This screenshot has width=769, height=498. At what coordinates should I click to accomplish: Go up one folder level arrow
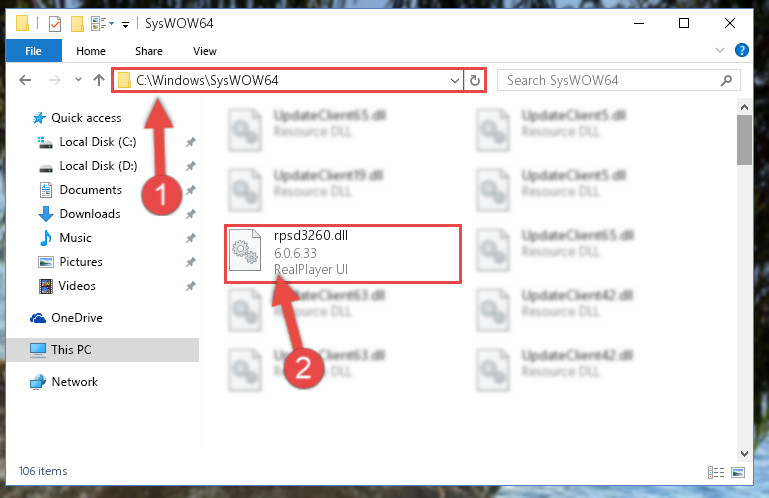pos(99,80)
